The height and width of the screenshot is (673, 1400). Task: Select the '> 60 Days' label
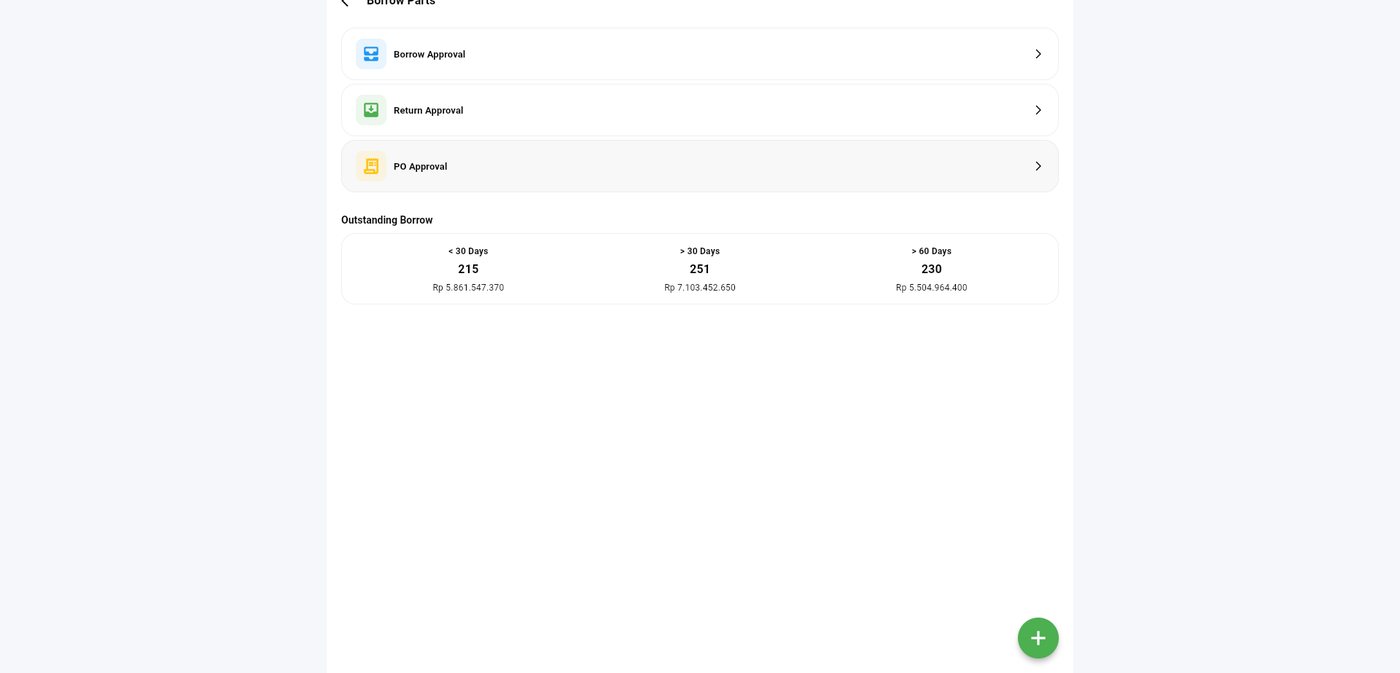click(x=931, y=251)
